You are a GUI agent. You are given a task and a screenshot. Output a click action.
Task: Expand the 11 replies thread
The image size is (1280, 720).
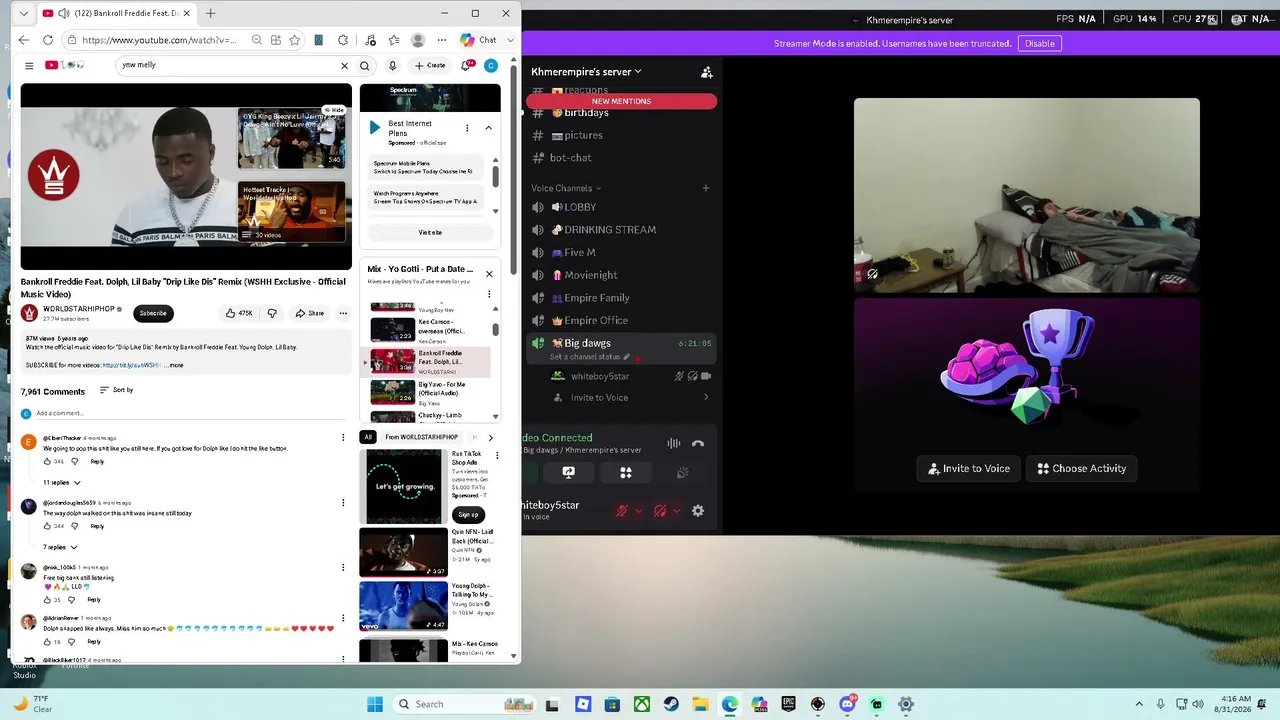60,482
